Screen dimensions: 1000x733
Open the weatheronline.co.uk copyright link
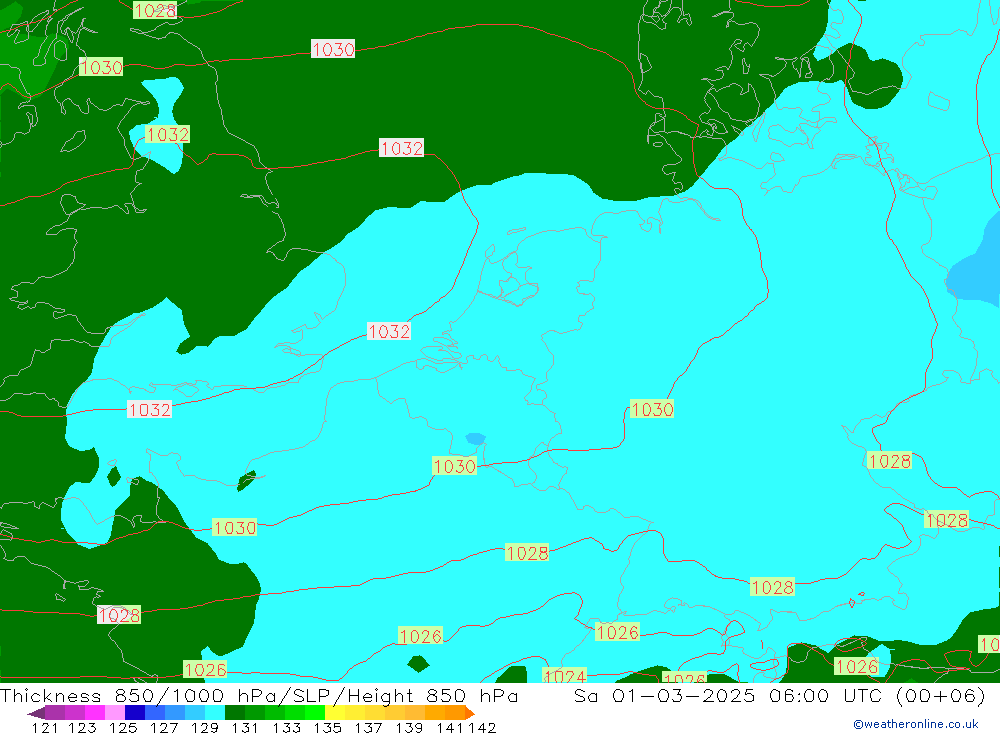click(x=916, y=724)
